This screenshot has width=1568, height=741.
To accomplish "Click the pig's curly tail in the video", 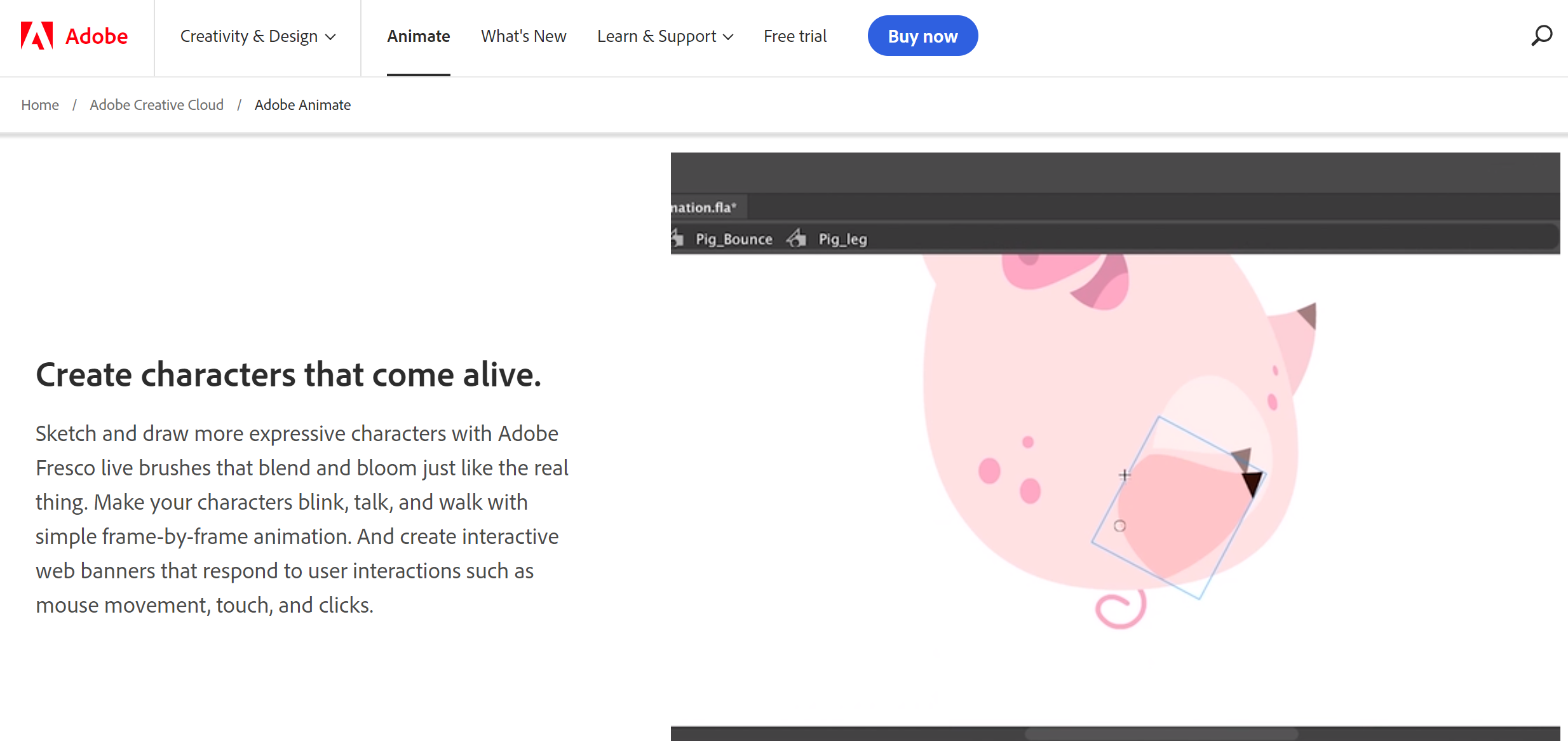I will pyautogui.click(x=1121, y=609).
